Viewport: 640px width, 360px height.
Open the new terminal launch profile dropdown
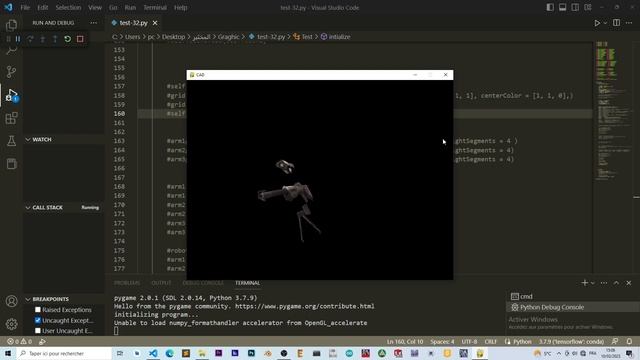click(x=593, y=283)
